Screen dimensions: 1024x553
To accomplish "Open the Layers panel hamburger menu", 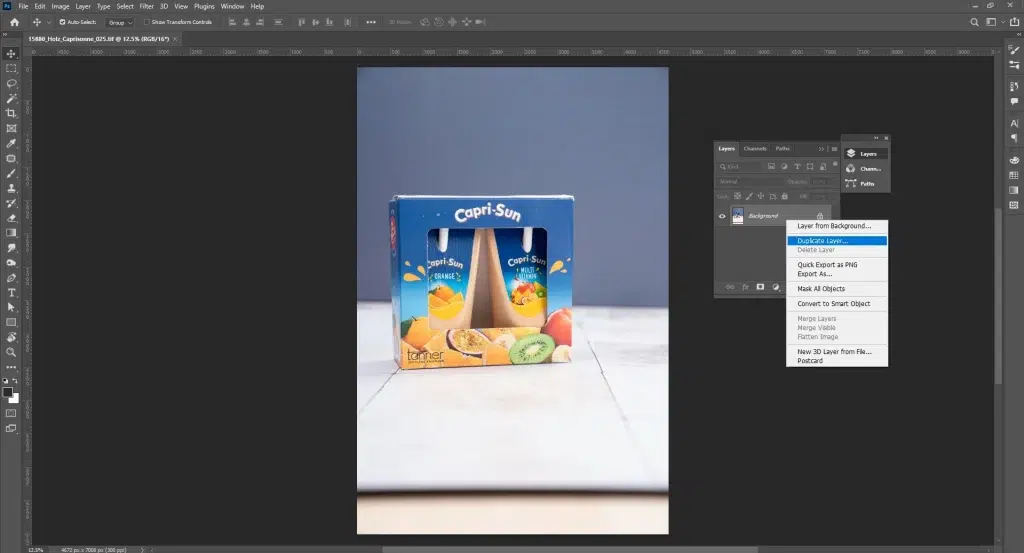I will [834, 149].
